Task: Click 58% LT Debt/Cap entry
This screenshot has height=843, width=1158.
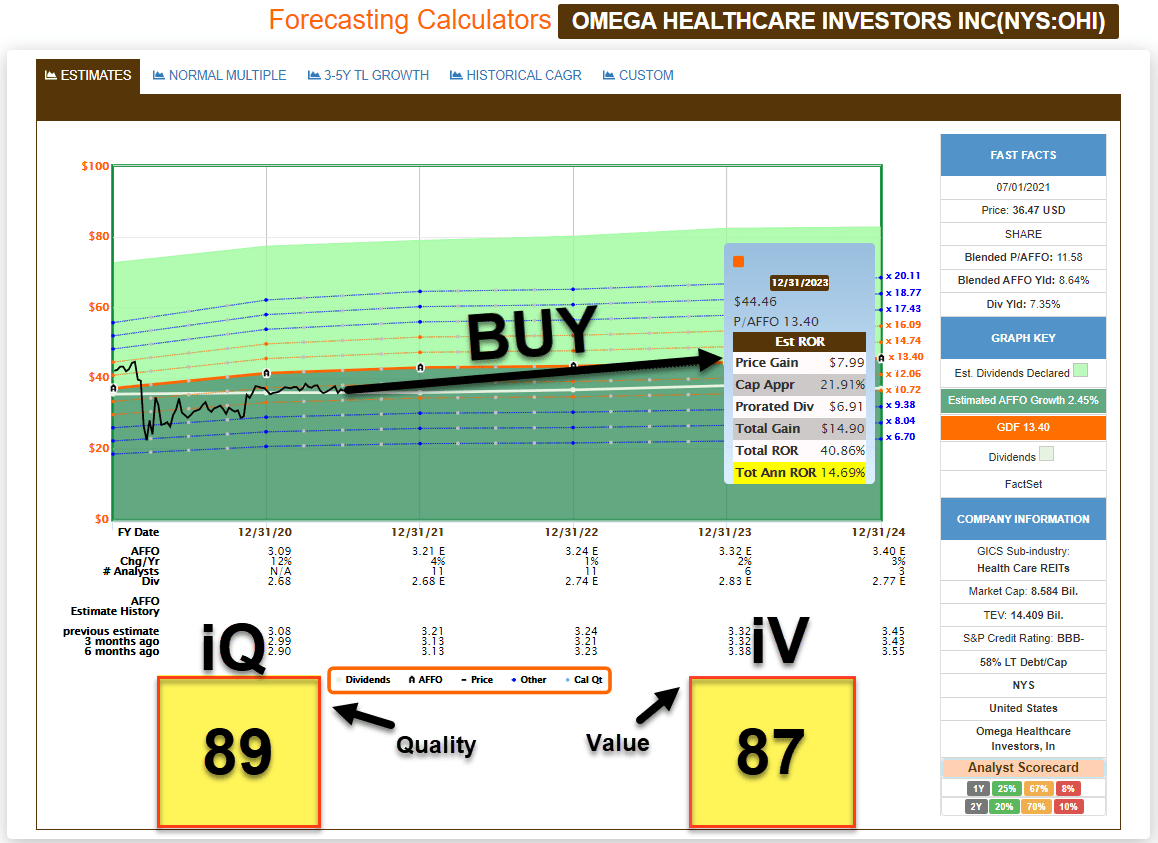Action: coord(1023,662)
